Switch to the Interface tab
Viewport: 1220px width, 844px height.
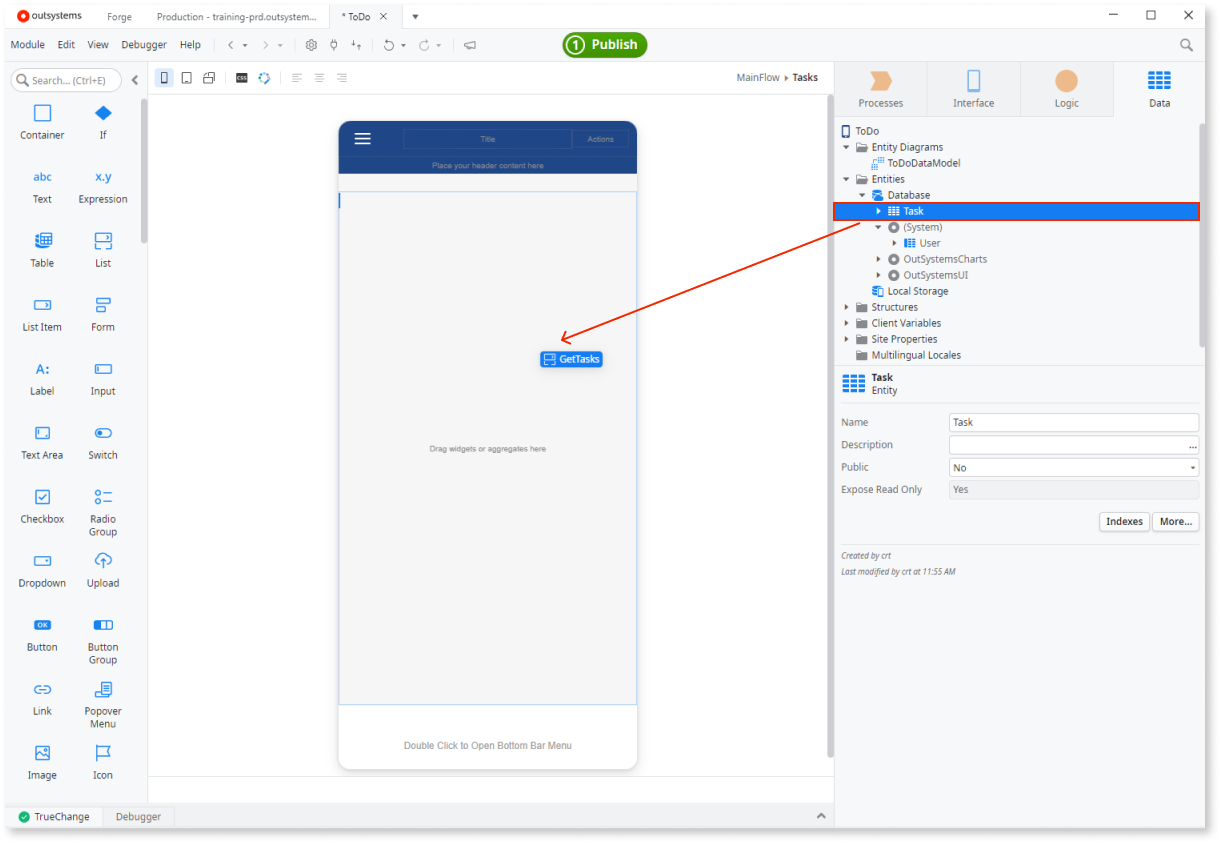click(x=972, y=88)
